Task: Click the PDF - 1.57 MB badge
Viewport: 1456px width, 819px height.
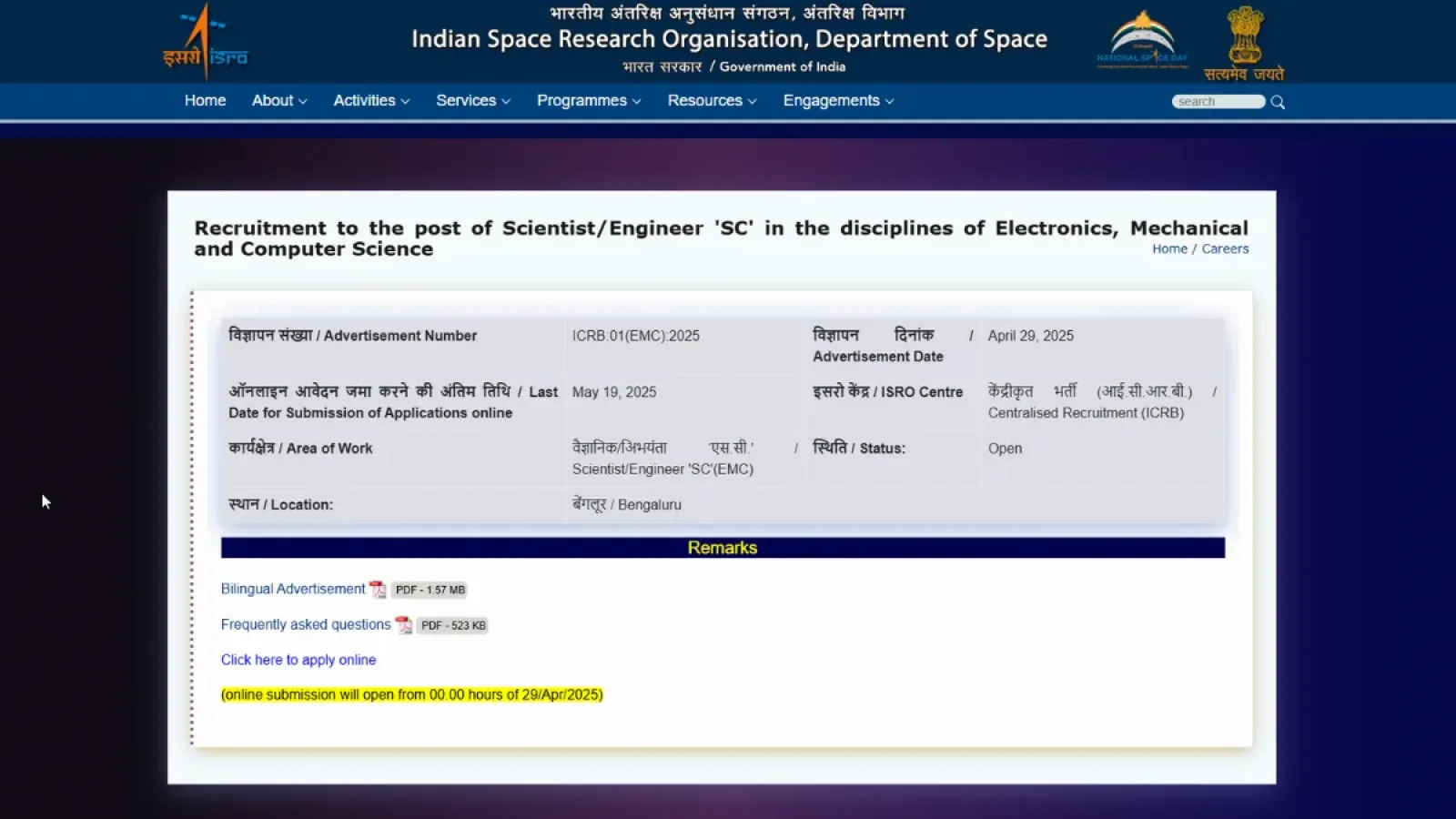Action: (x=430, y=590)
